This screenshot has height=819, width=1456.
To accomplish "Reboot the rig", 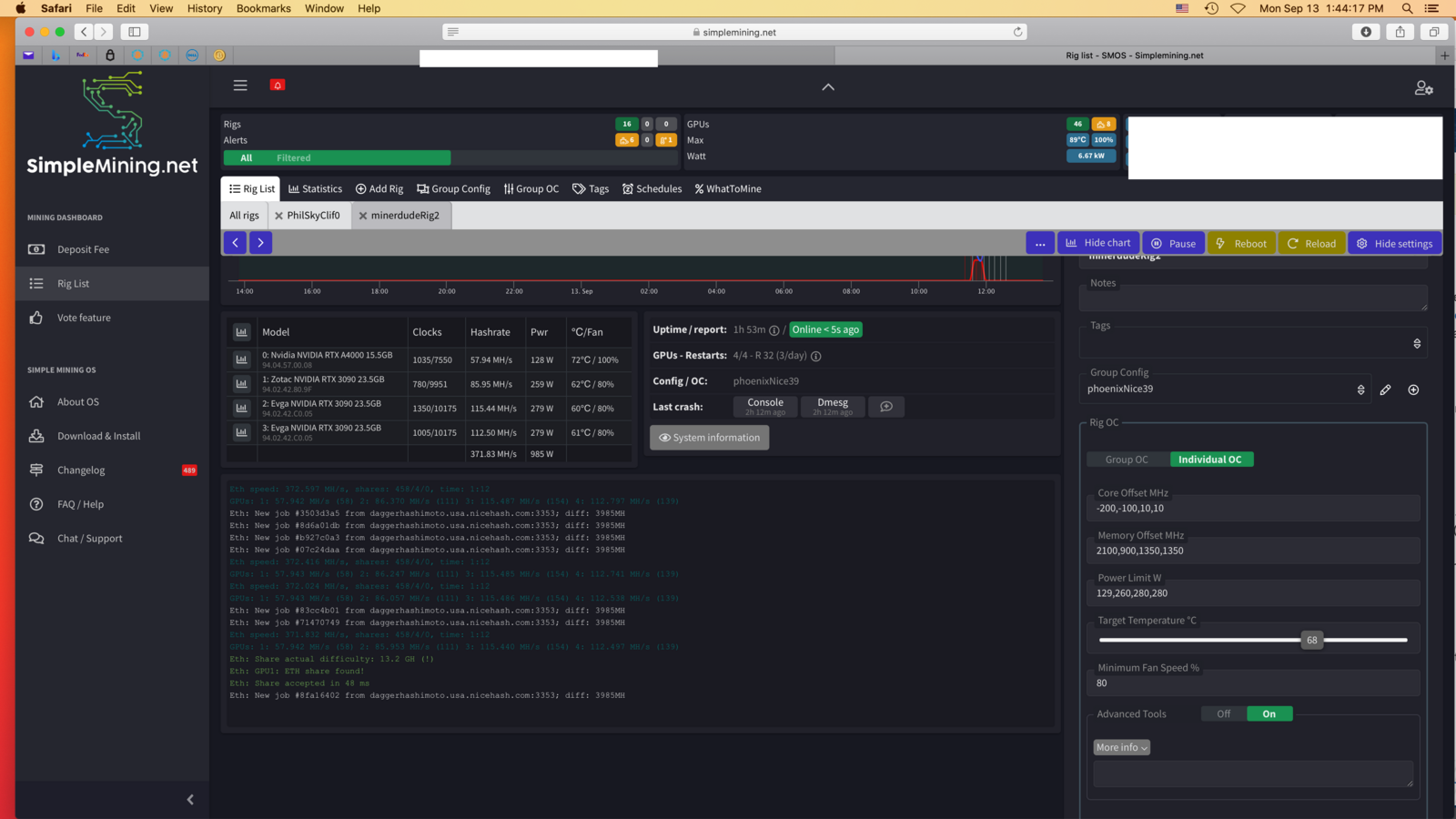I will 1241,244.
